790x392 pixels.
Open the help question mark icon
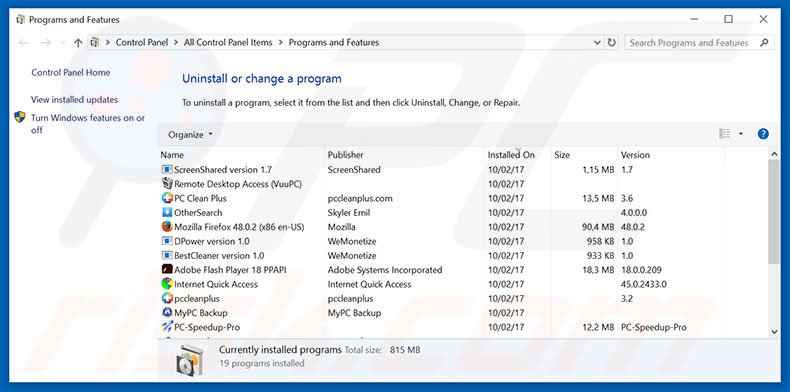click(763, 134)
